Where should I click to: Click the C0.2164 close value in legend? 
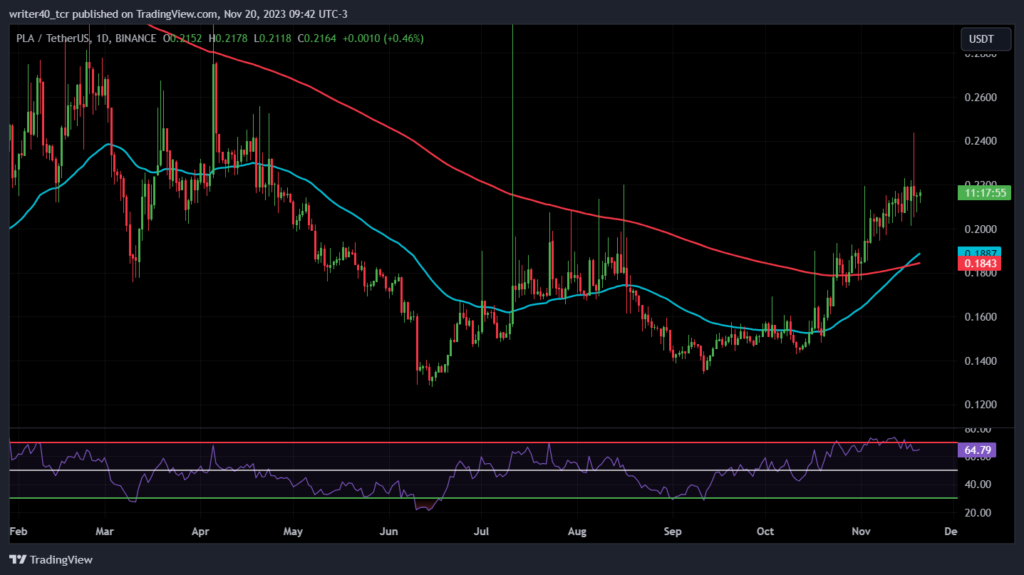pyautogui.click(x=317, y=39)
